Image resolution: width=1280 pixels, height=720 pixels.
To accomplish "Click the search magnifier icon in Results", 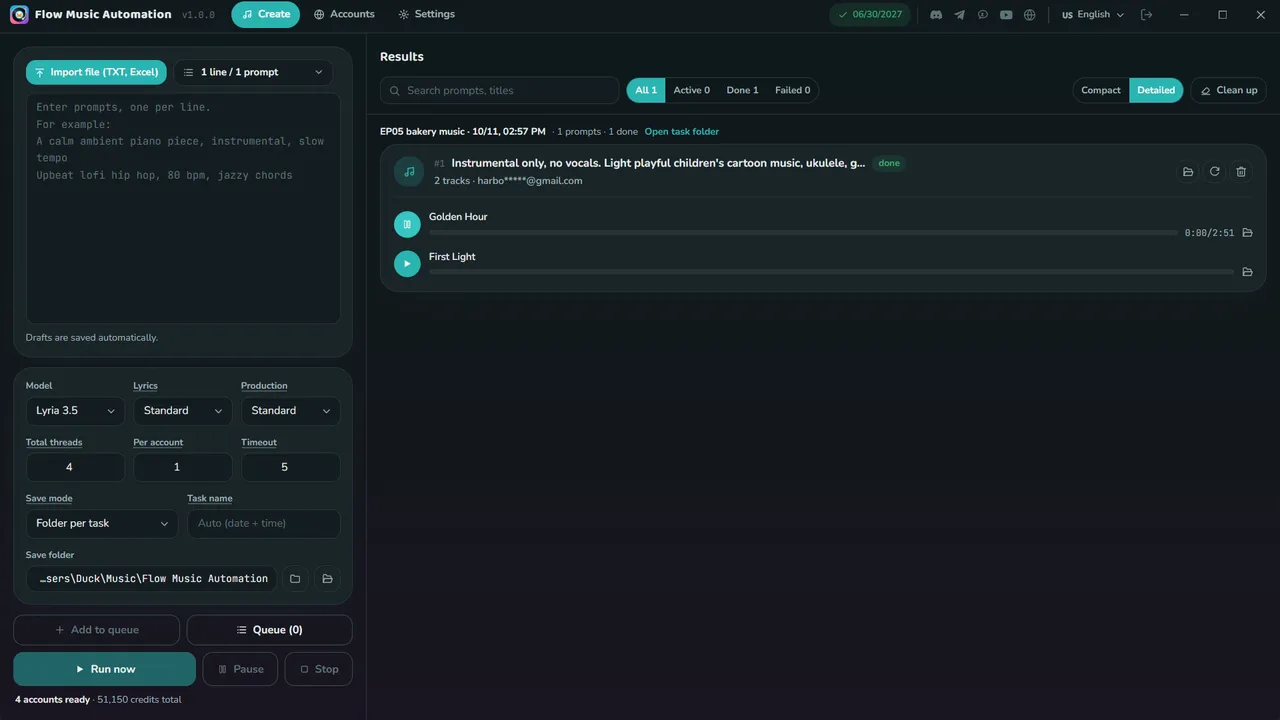I will (x=395, y=91).
